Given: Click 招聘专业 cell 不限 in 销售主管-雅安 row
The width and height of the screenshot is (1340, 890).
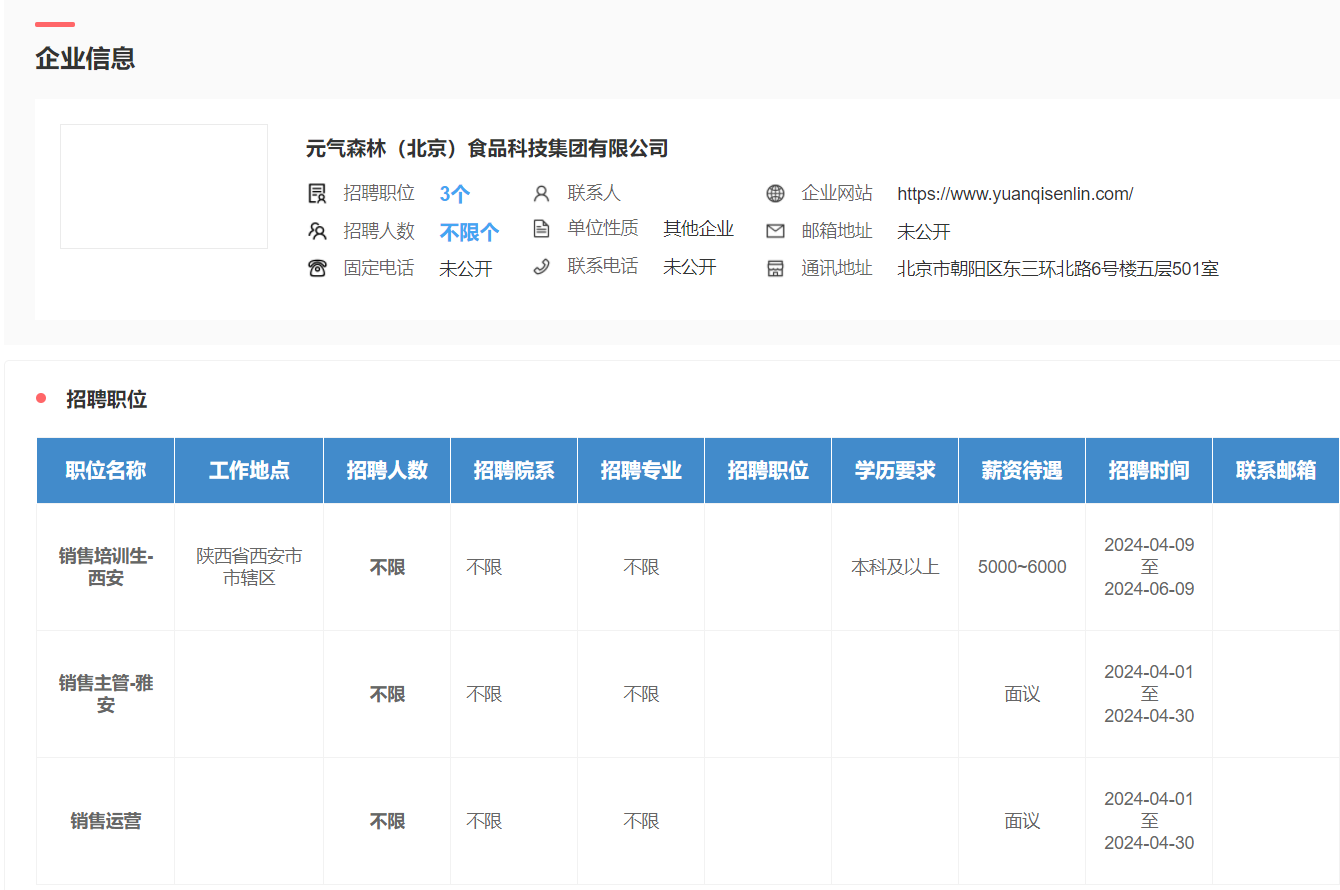Looking at the screenshot, I should pos(641,694).
